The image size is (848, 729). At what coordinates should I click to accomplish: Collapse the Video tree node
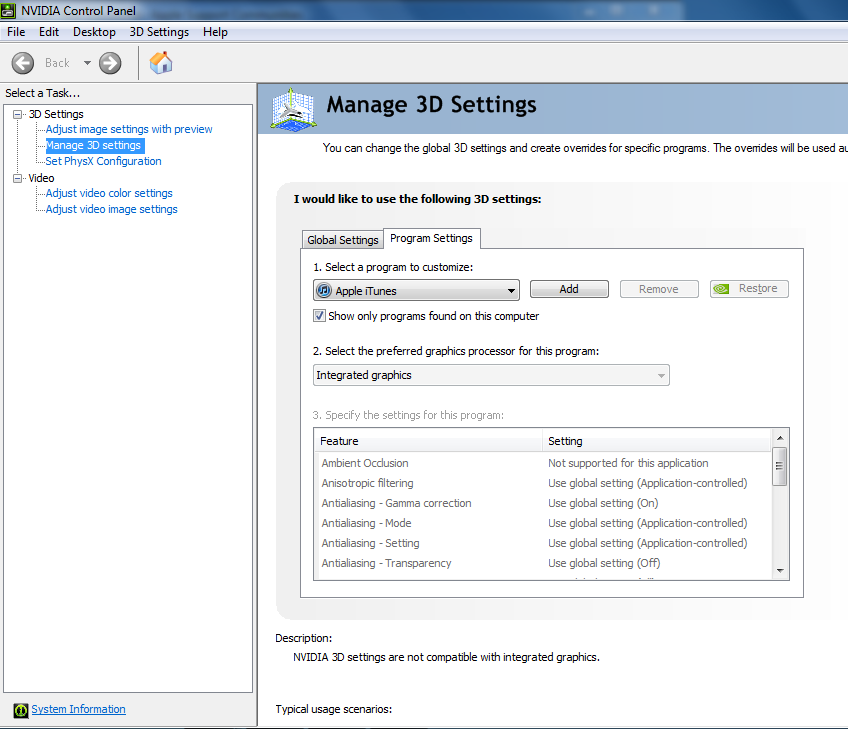17,178
